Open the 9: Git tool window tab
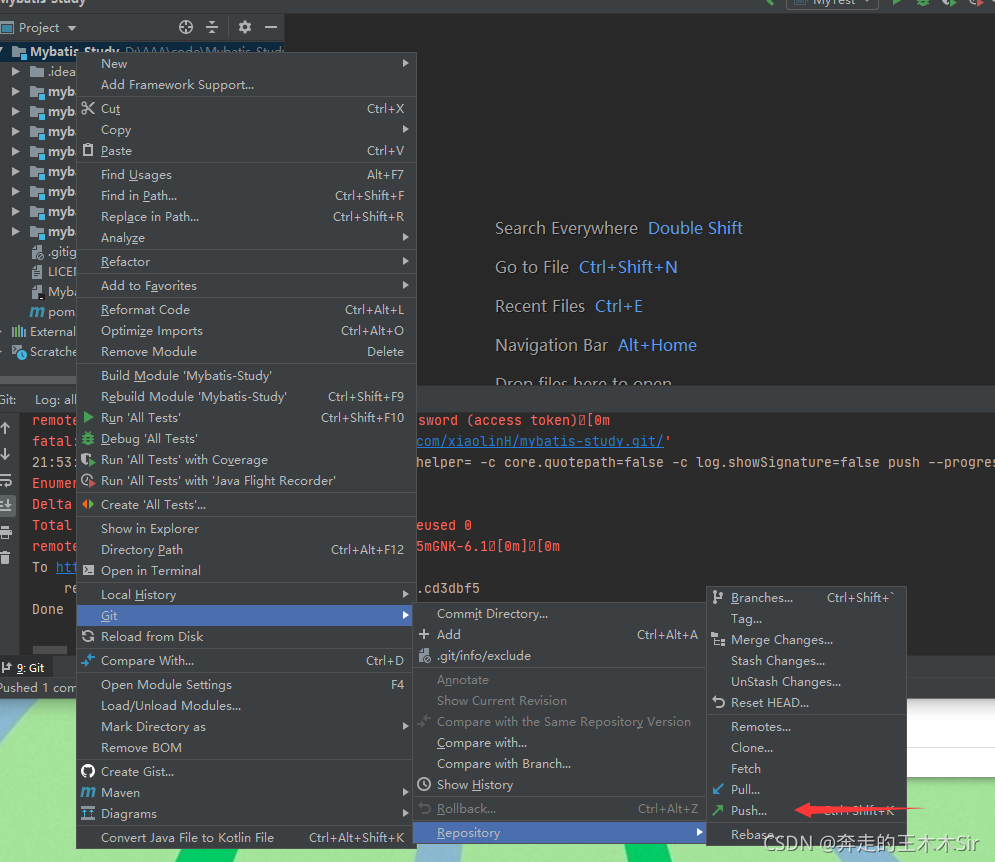This screenshot has width=995, height=862. click(23, 668)
